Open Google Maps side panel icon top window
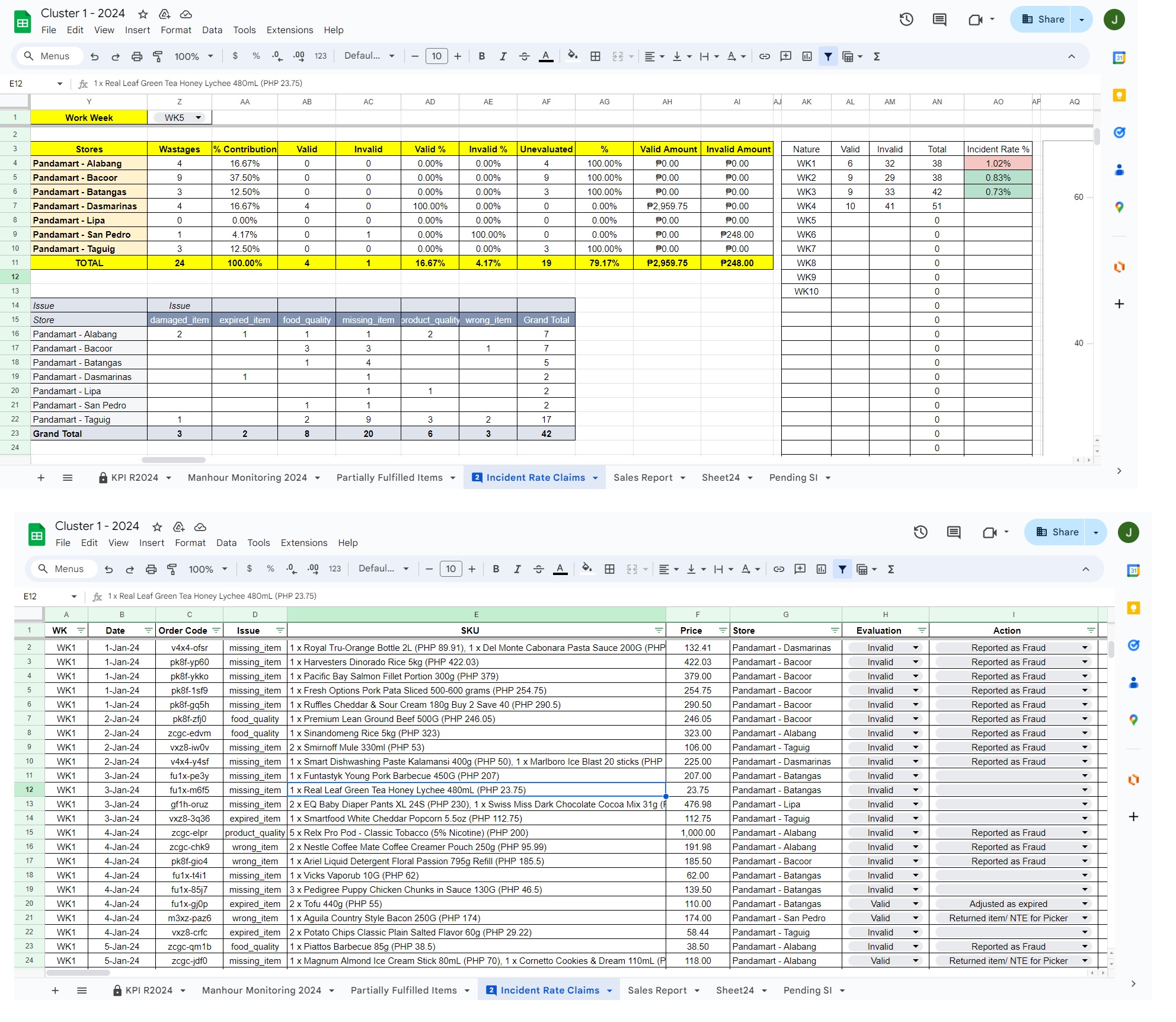Screen dimensions: 1176x1022 tap(1119, 207)
